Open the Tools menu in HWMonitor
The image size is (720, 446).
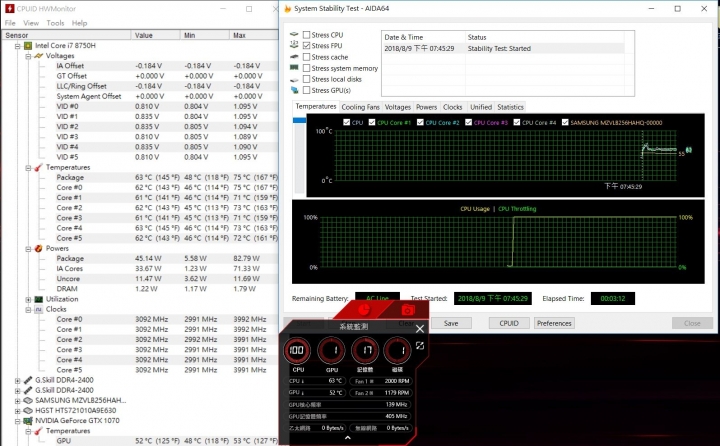[x=55, y=22]
